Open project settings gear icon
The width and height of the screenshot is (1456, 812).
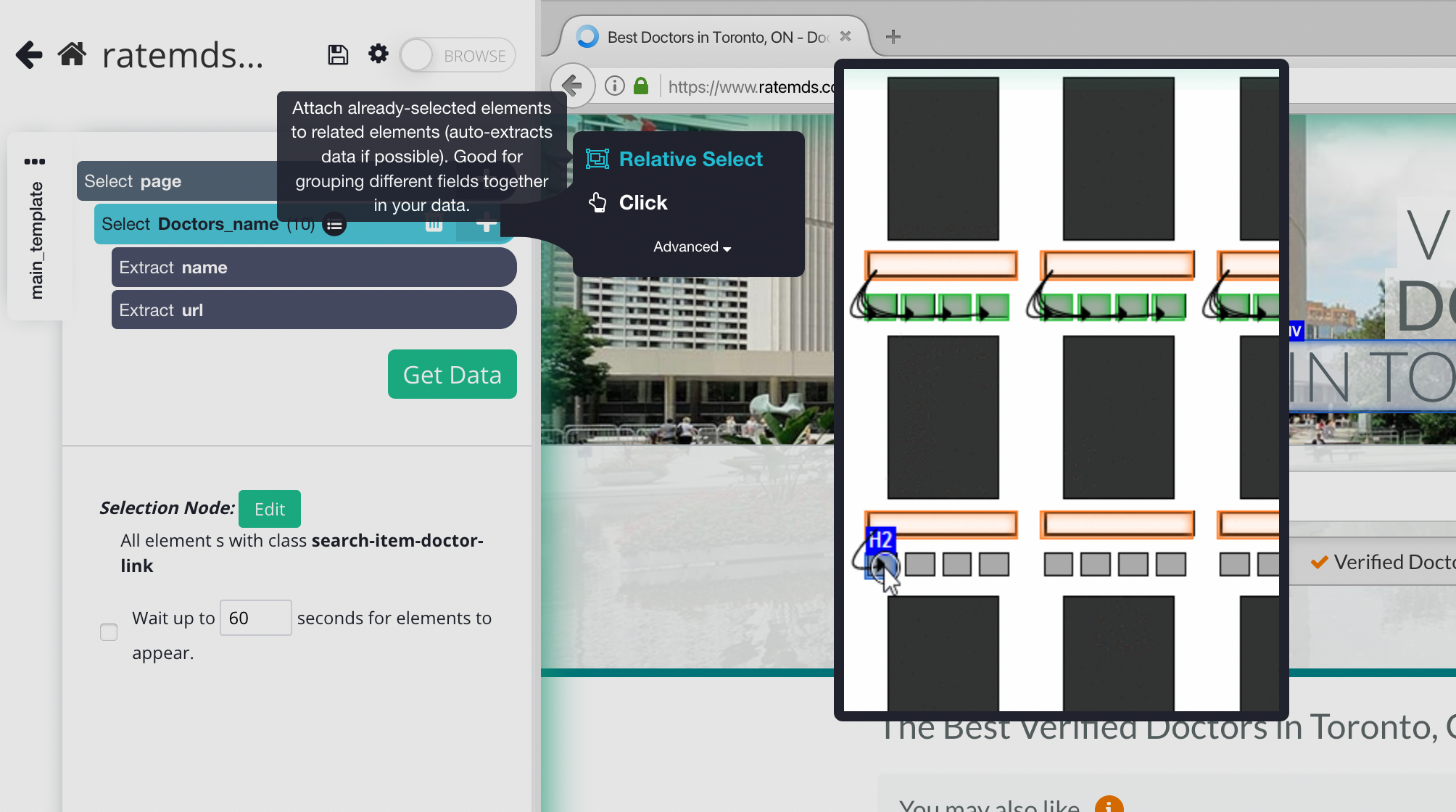(x=378, y=54)
